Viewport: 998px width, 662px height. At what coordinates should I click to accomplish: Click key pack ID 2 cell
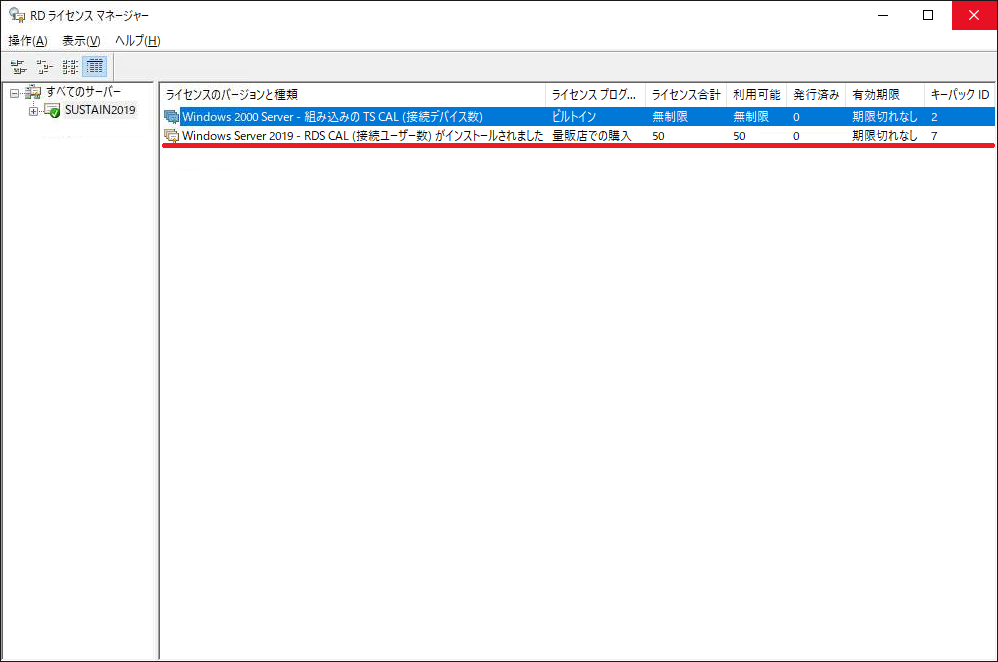coord(934,117)
